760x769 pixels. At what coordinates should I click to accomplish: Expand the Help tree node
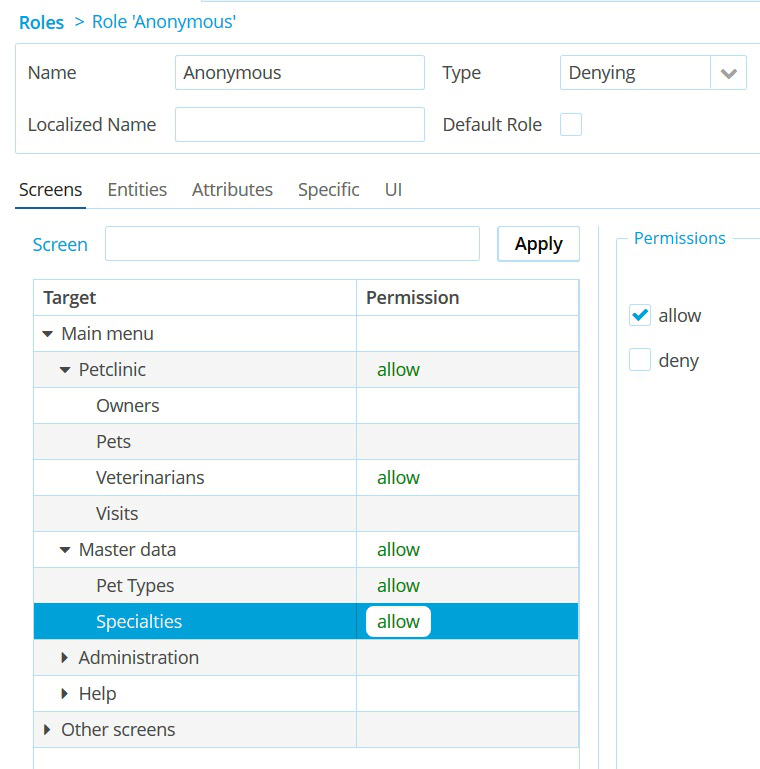click(x=65, y=694)
